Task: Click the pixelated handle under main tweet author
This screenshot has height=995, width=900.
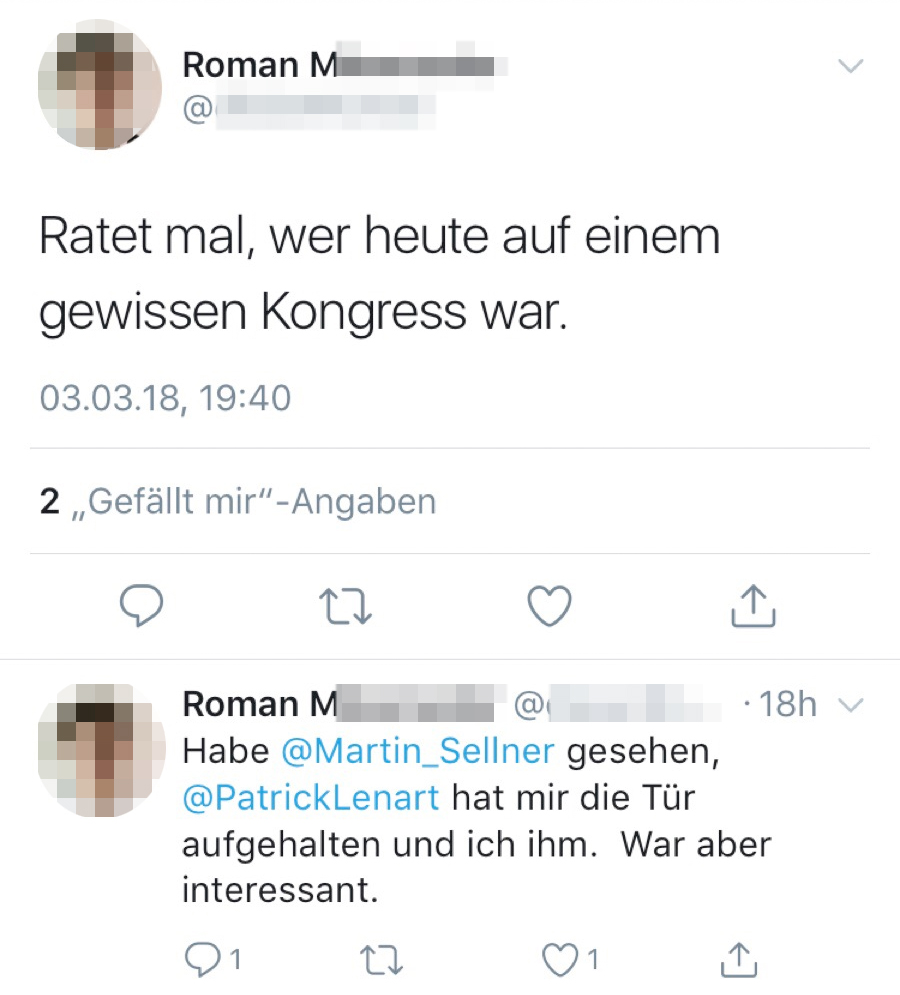Action: tap(309, 110)
